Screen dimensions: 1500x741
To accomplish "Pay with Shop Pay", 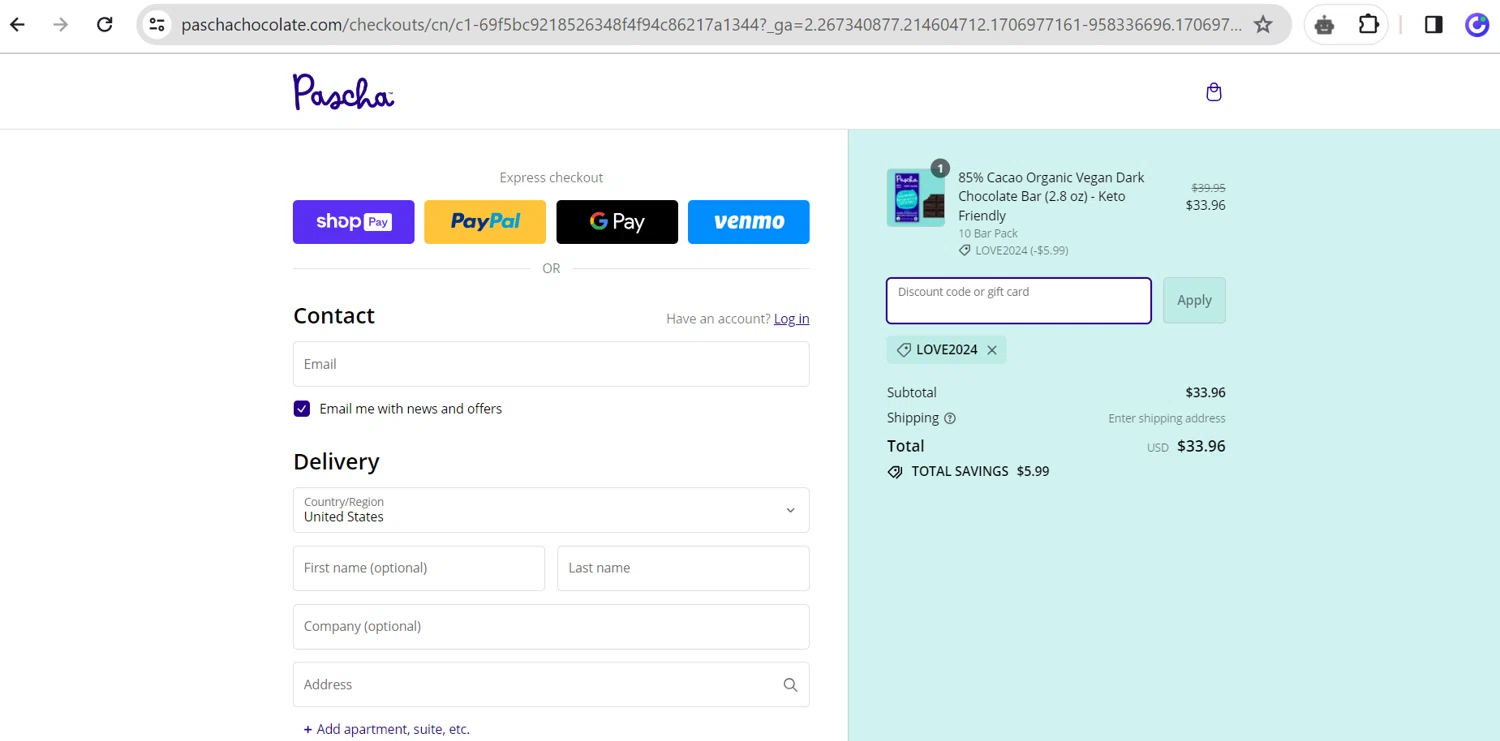I will 353,222.
